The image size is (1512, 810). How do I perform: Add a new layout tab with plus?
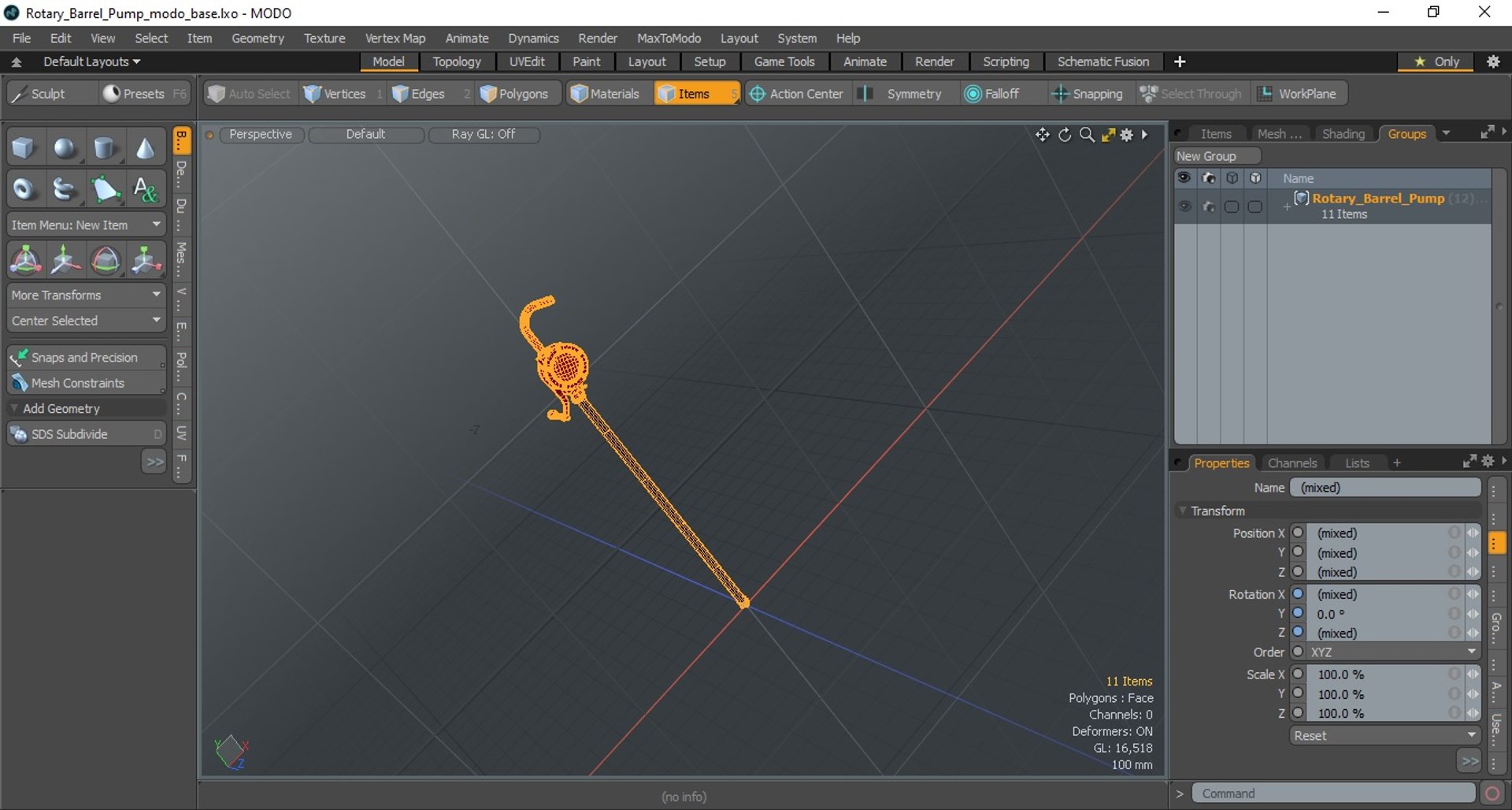[x=1180, y=61]
